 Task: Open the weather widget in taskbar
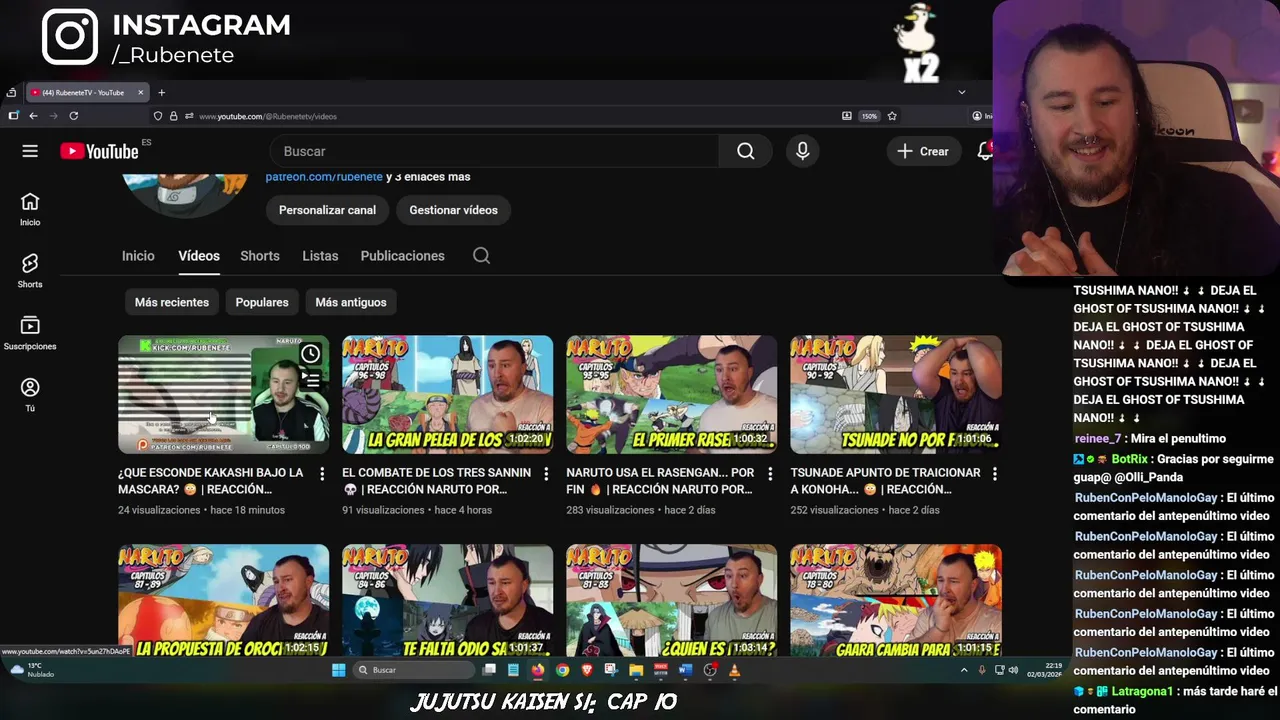click(32, 670)
